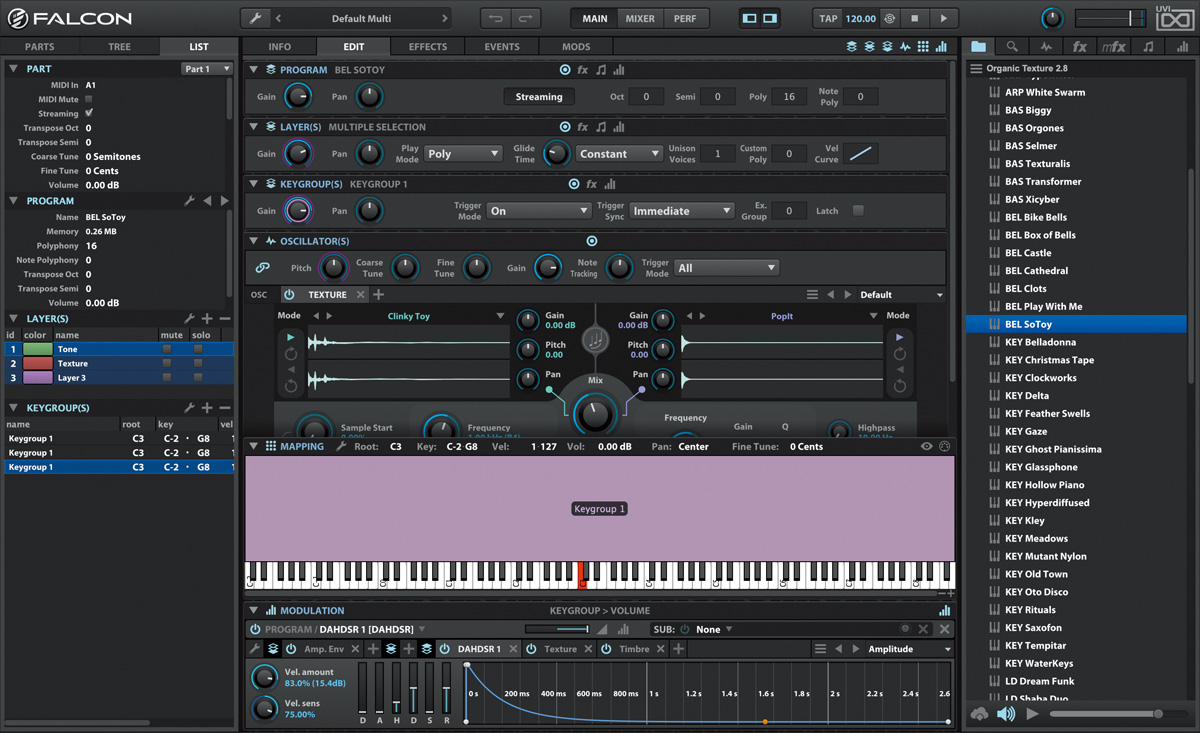1200x733 pixels.
Task: Select the DAHDSR 1 modulation tab
Action: [x=479, y=649]
